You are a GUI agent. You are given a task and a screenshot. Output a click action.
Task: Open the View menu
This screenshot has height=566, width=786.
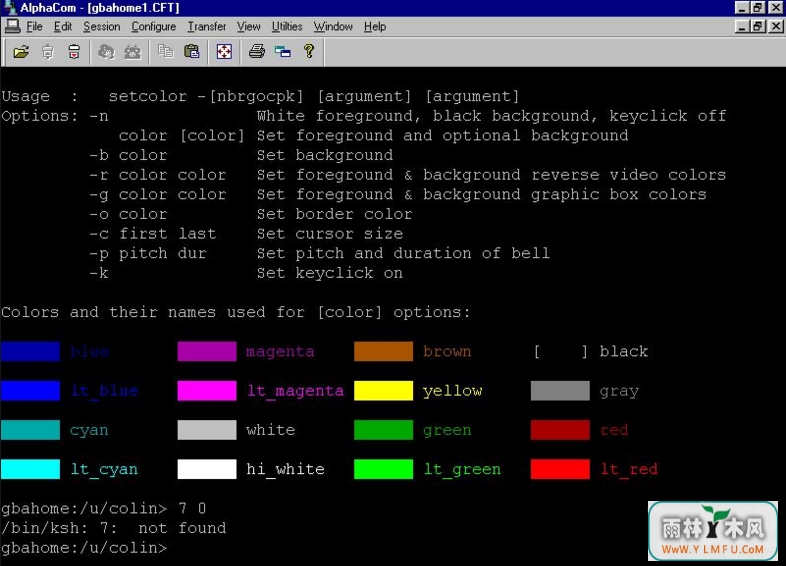coord(249,27)
